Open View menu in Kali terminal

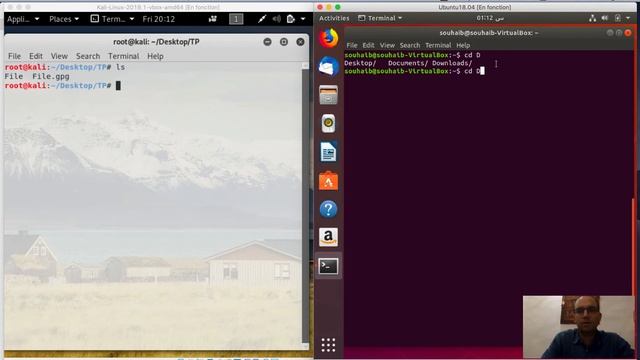coord(59,56)
